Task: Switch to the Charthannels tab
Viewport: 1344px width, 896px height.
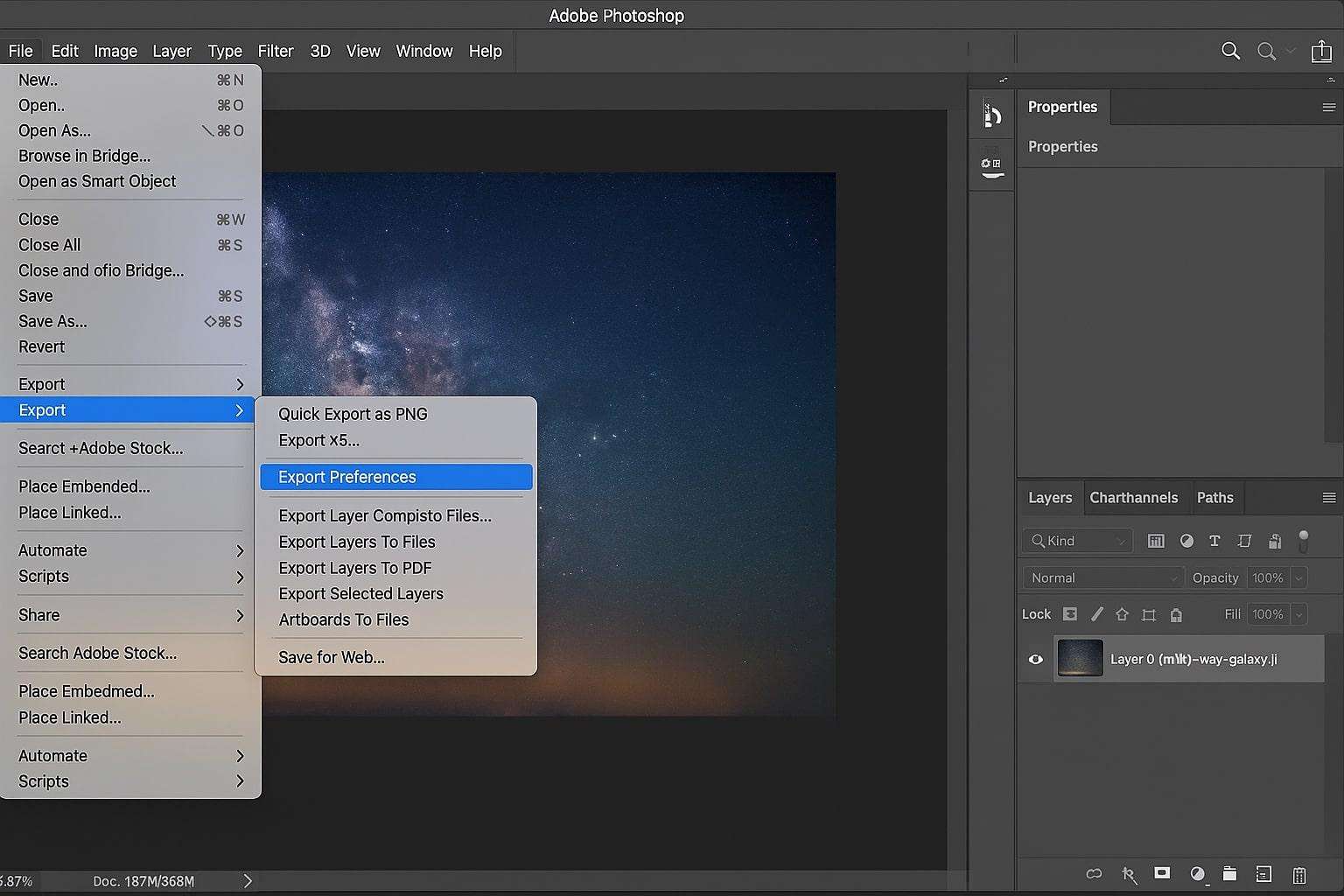Action: pyautogui.click(x=1133, y=498)
